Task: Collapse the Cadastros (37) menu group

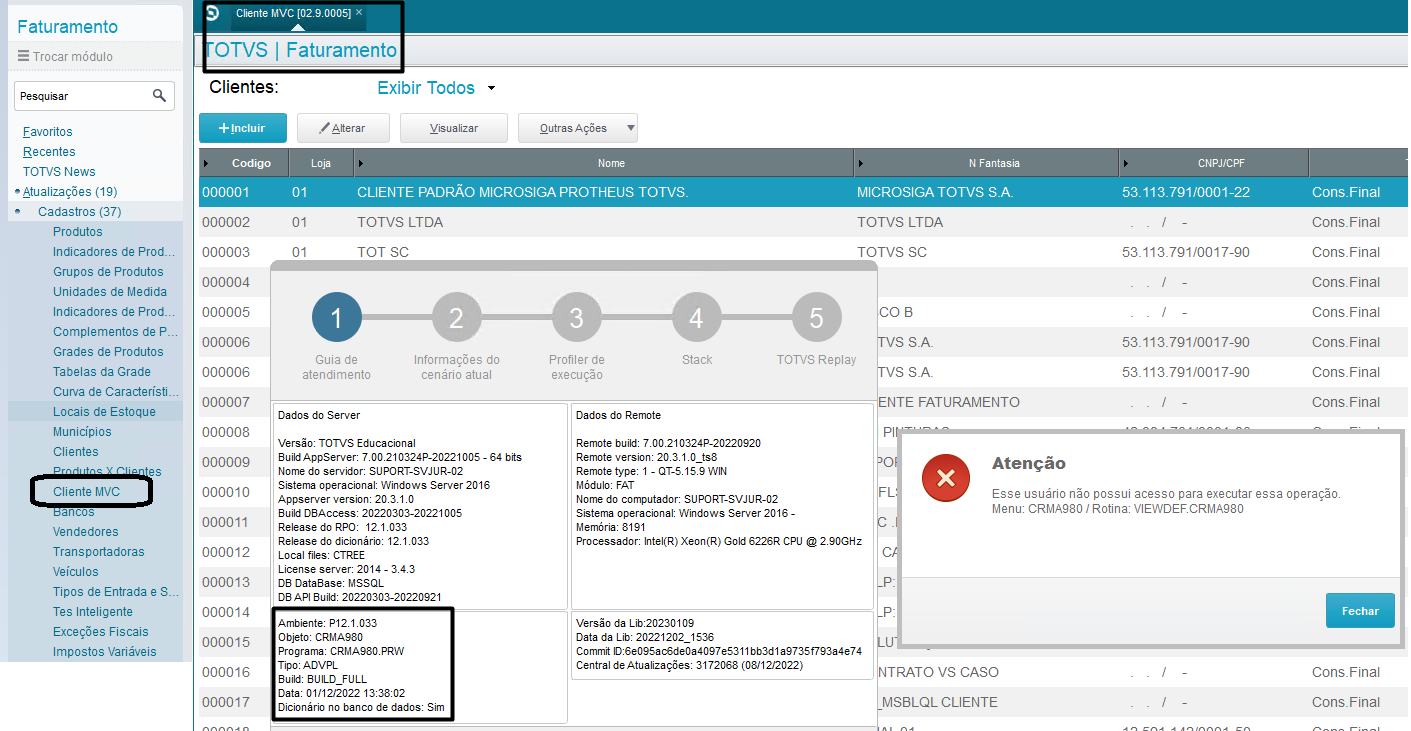Action: click(79, 212)
